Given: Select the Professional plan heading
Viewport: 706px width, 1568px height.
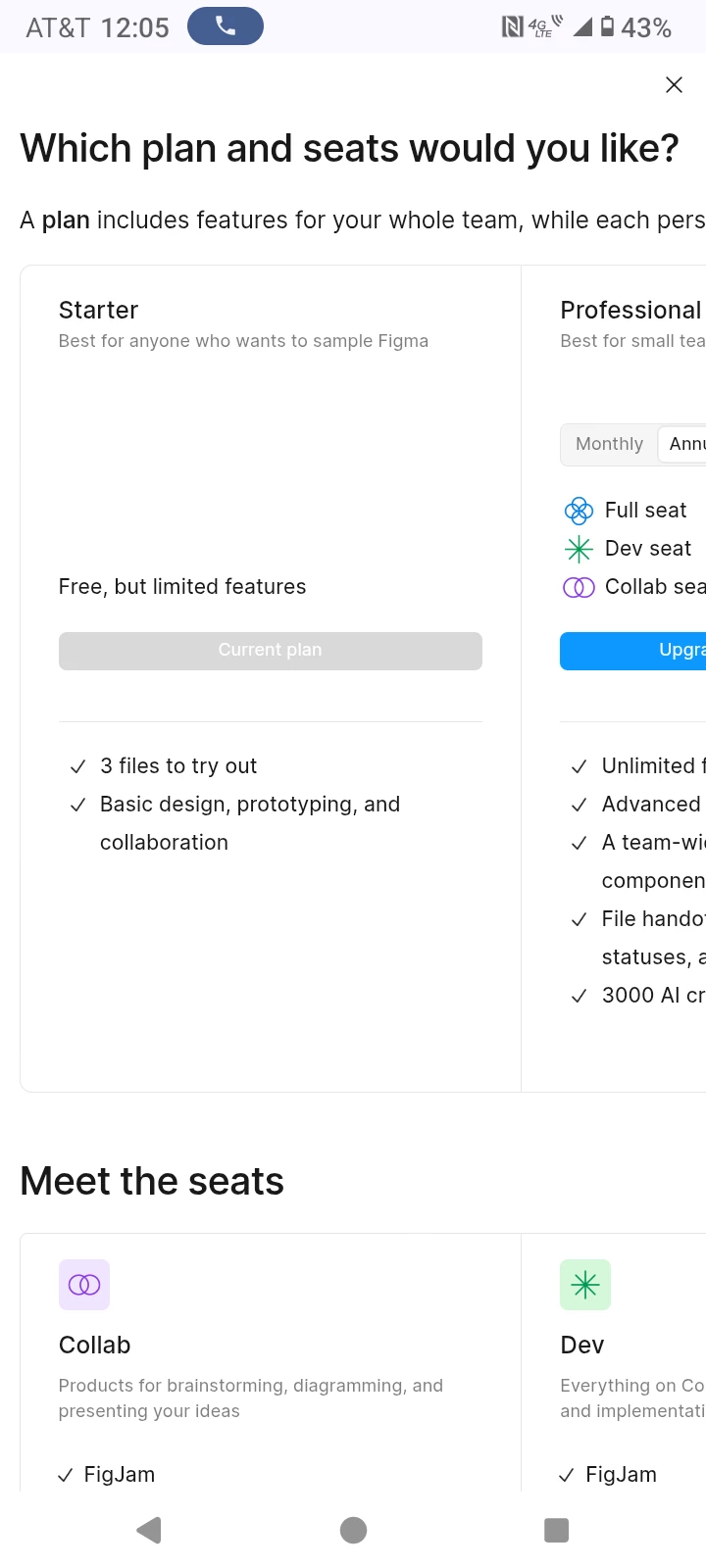Looking at the screenshot, I should [630, 311].
